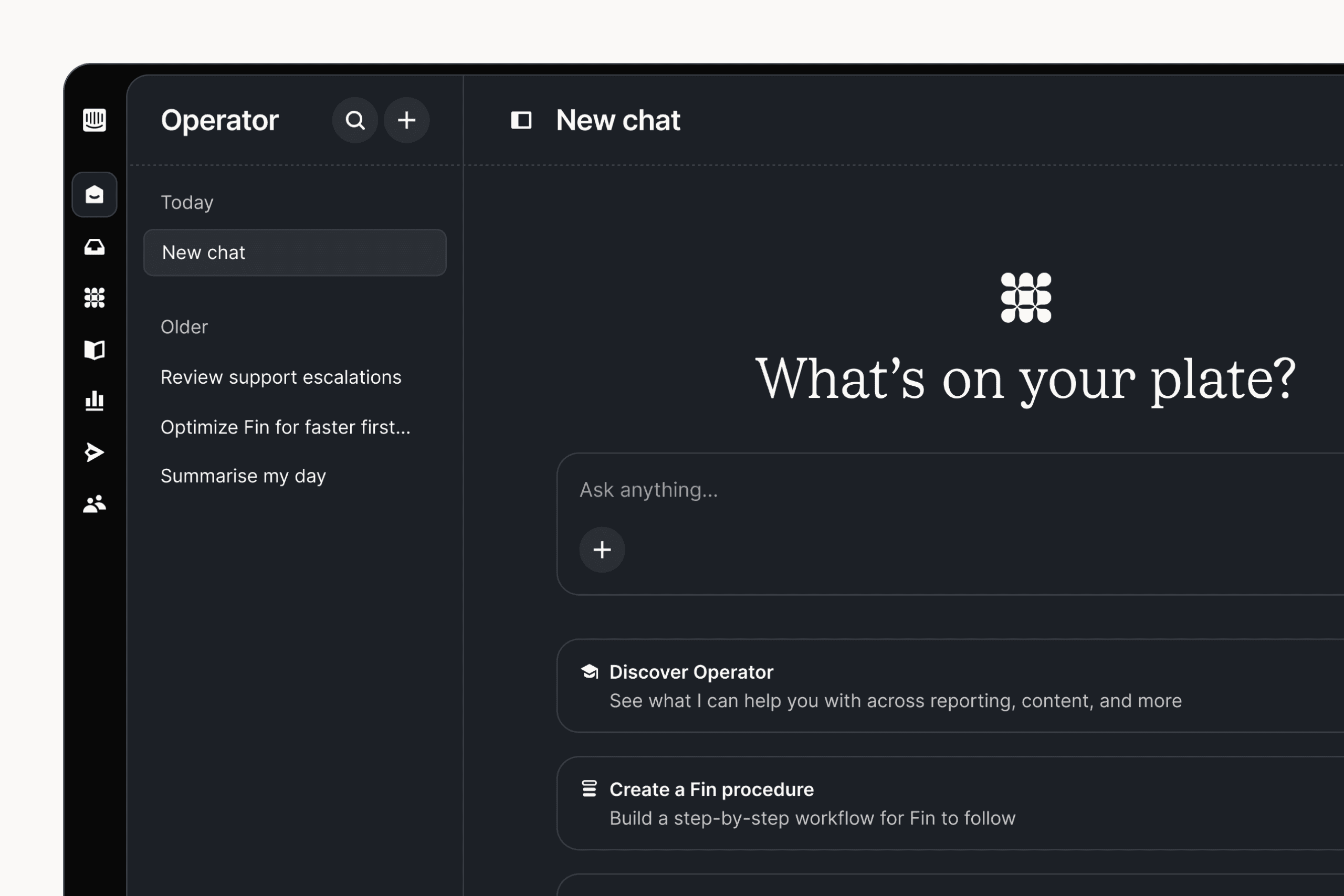Screen dimensions: 1344x896
Task: Click the plus attach button in prompt box
Action: coord(602,550)
